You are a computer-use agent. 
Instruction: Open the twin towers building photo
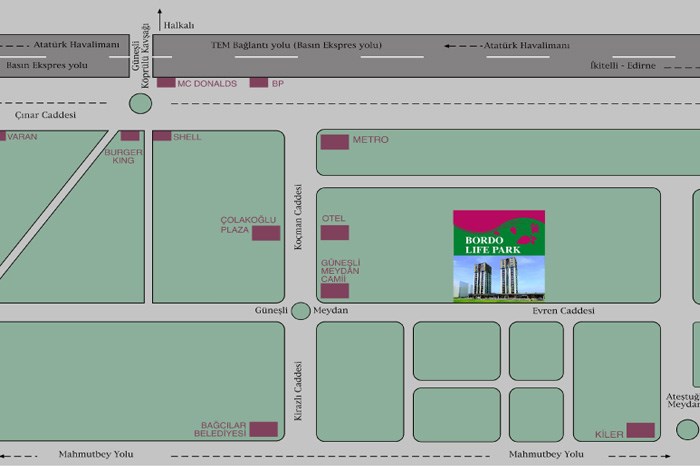499,278
